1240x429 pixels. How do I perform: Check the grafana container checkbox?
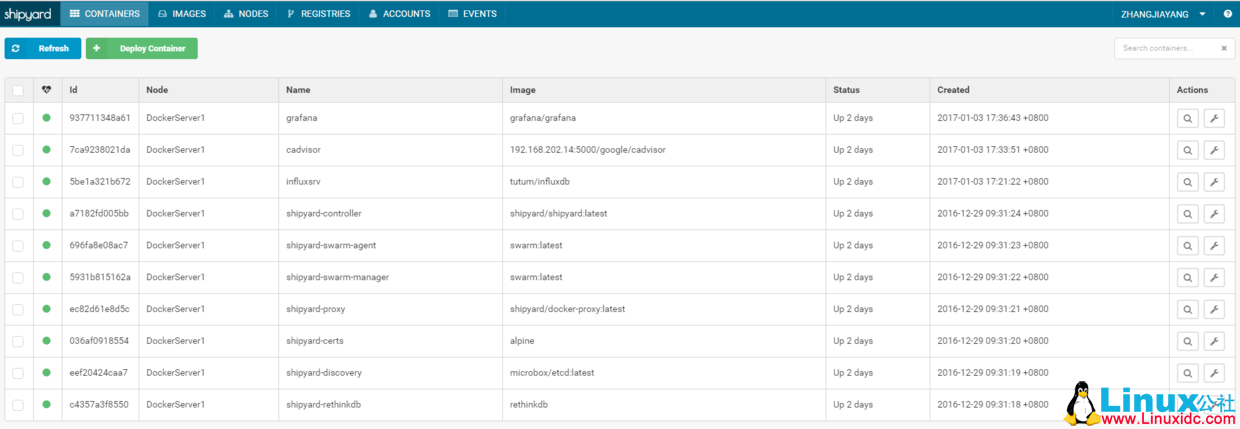pos(18,118)
